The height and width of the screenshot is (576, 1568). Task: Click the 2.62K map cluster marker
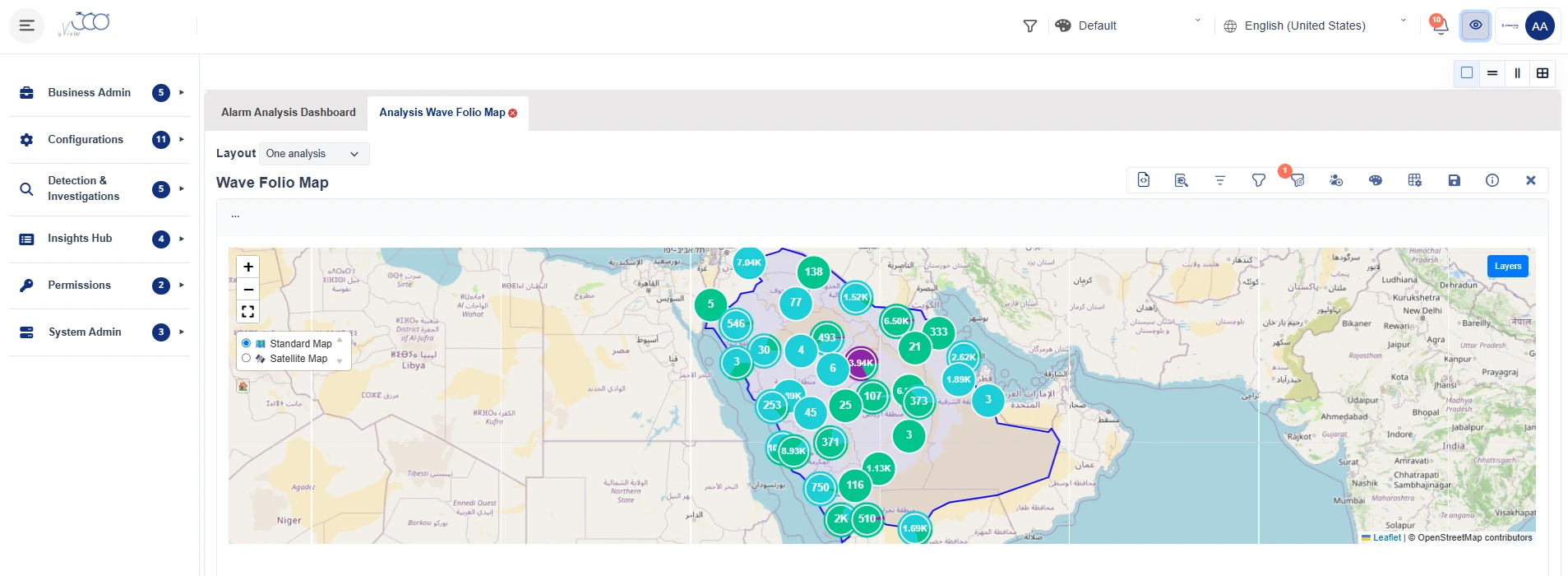(963, 357)
